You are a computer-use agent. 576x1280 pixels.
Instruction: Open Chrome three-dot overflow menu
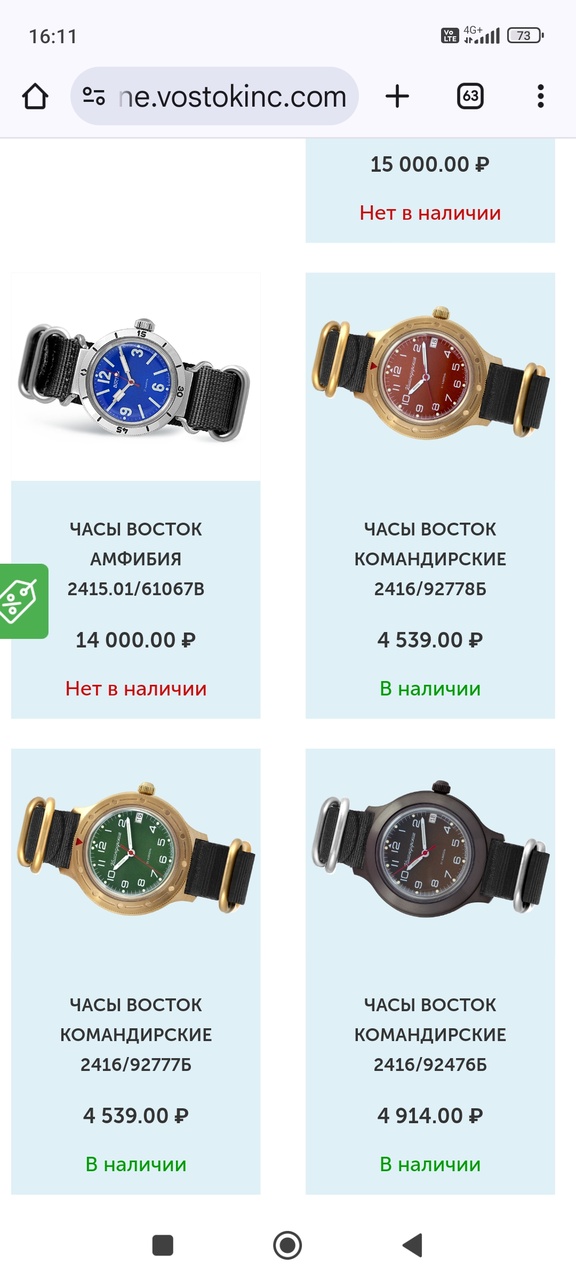(x=540, y=96)
